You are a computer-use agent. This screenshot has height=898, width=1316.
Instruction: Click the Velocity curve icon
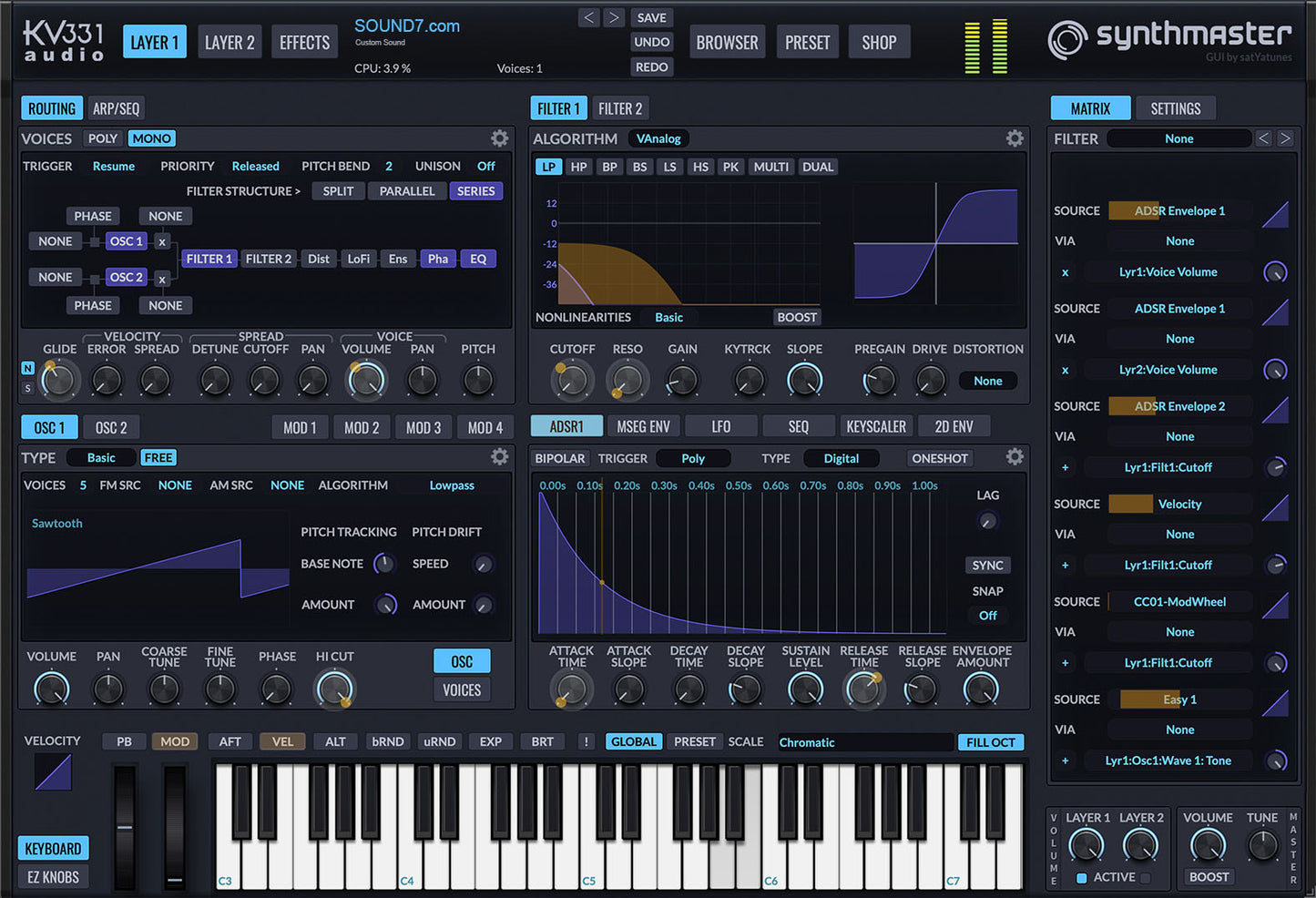[x=53, y=772]
